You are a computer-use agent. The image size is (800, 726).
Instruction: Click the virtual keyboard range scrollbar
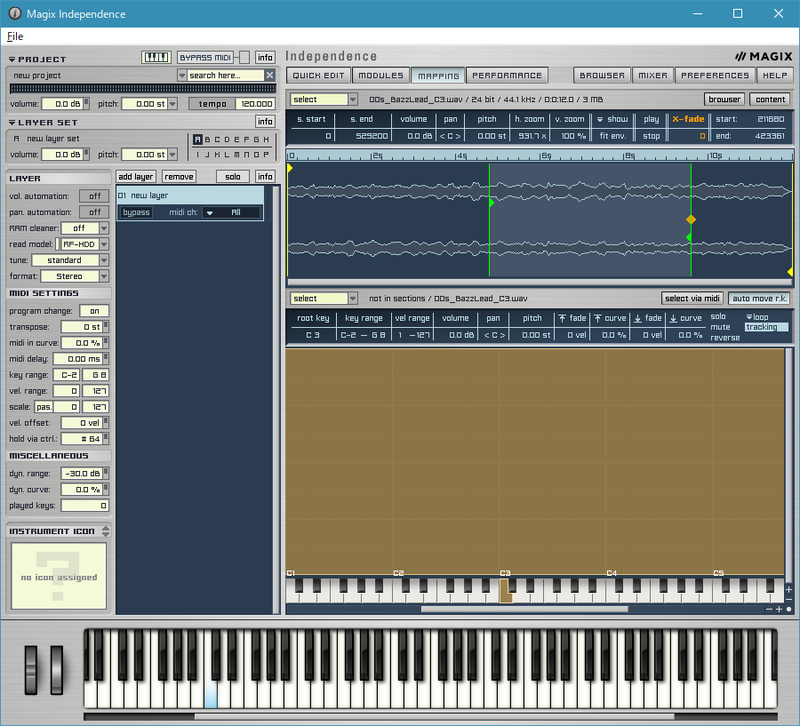coord(434,716)
